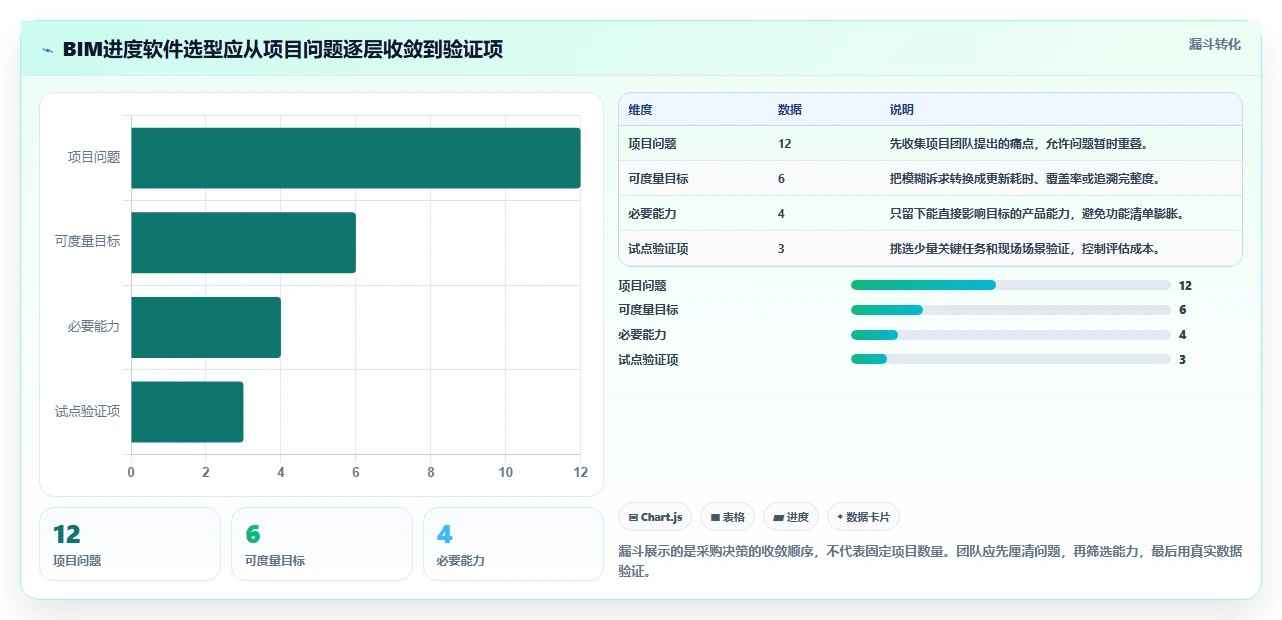Click the 必要能力 bar in chart

click(206, 327)
